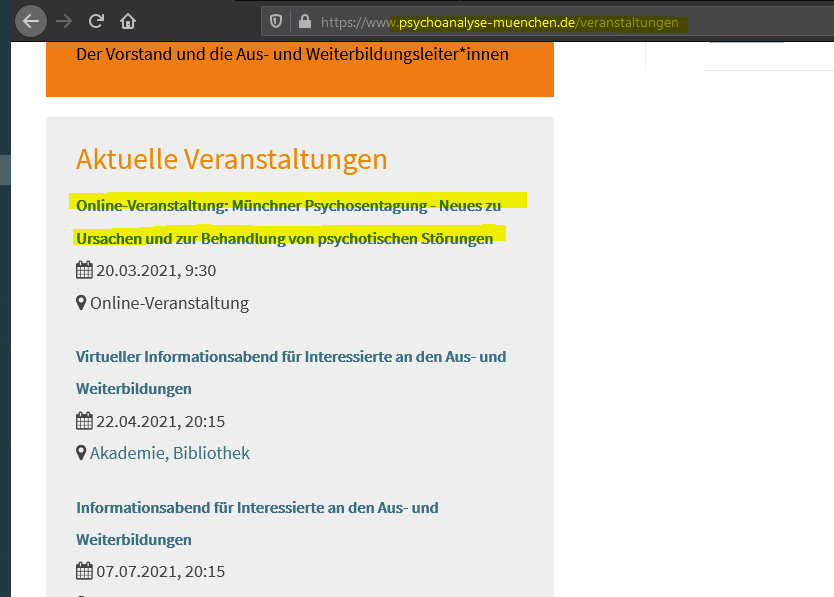Click the Aktuelle Veranstaltungen heading
Viewport: 834px width, 597px height.
coord(231,159)
